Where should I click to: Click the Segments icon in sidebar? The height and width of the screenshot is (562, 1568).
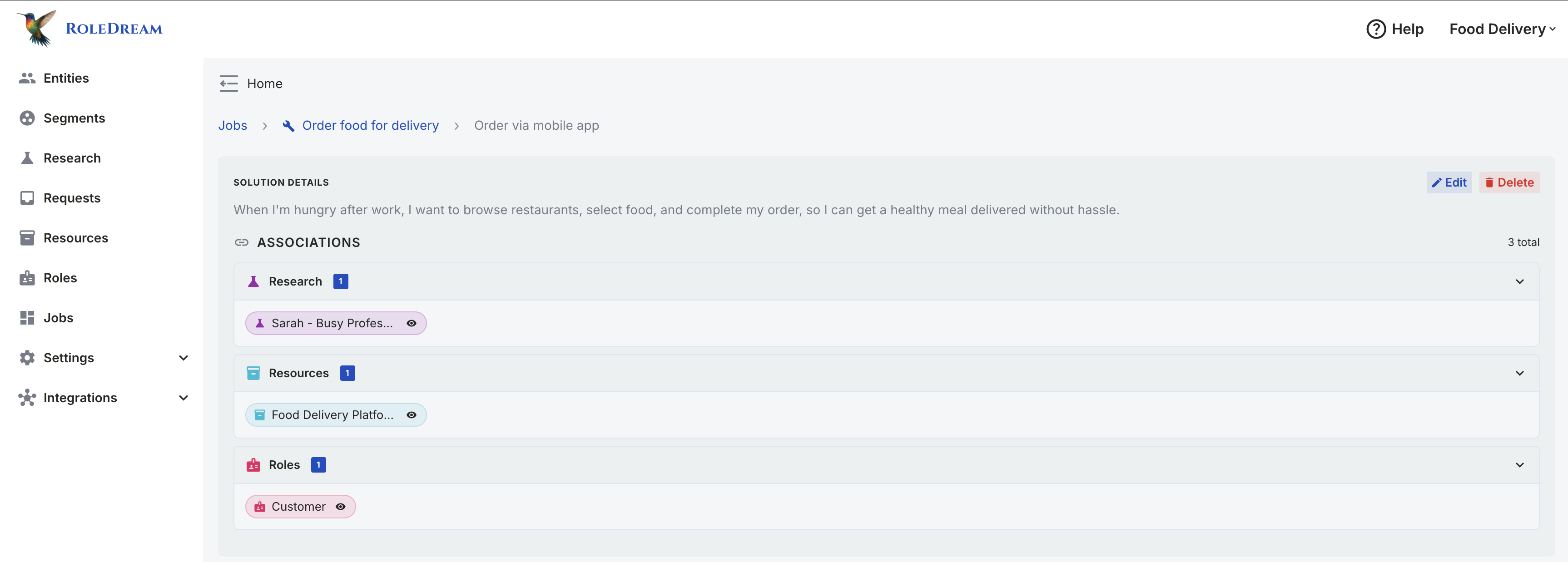click(27, 118)
